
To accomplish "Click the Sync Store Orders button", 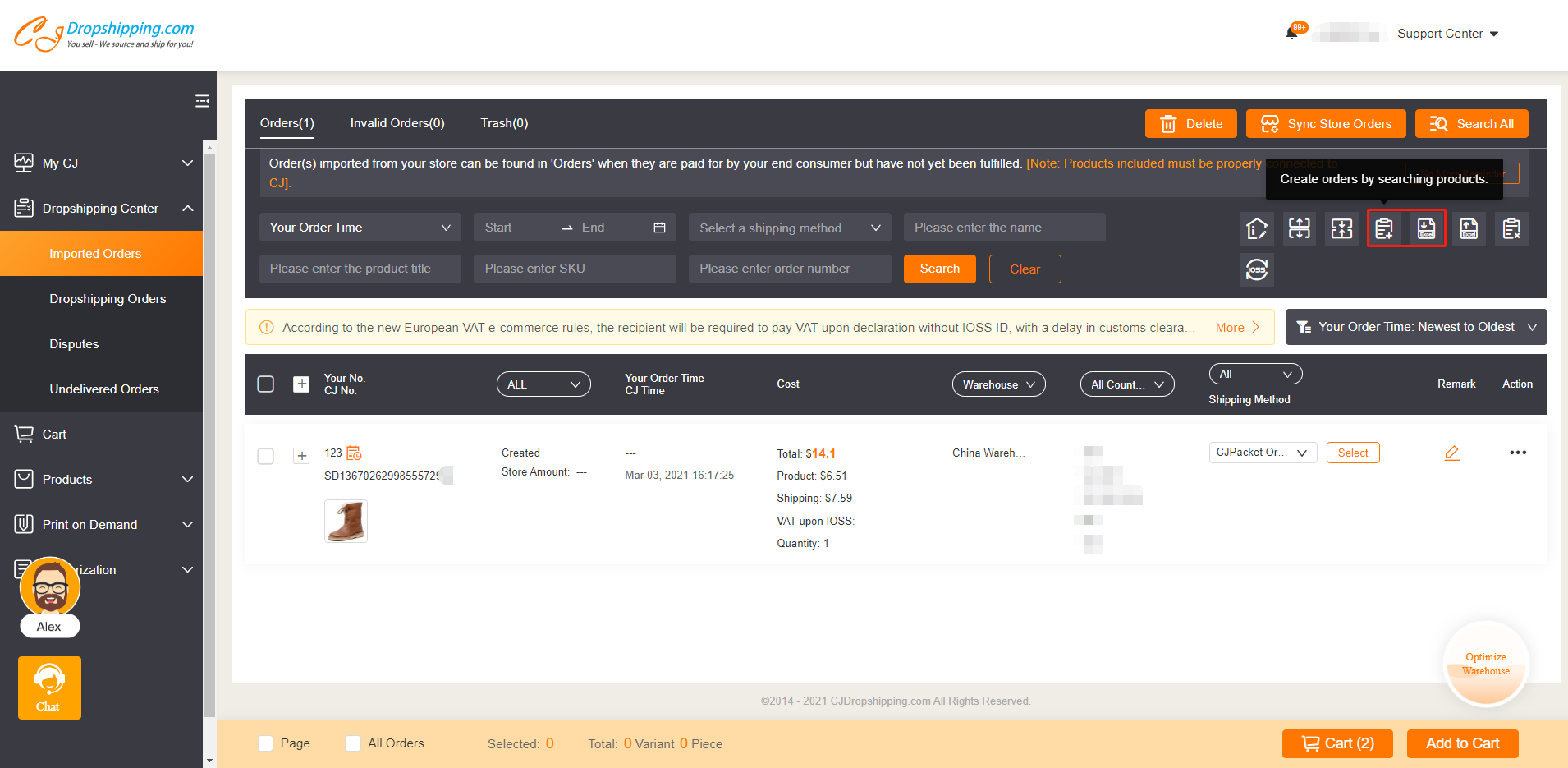I will [x=1325, y=124].
